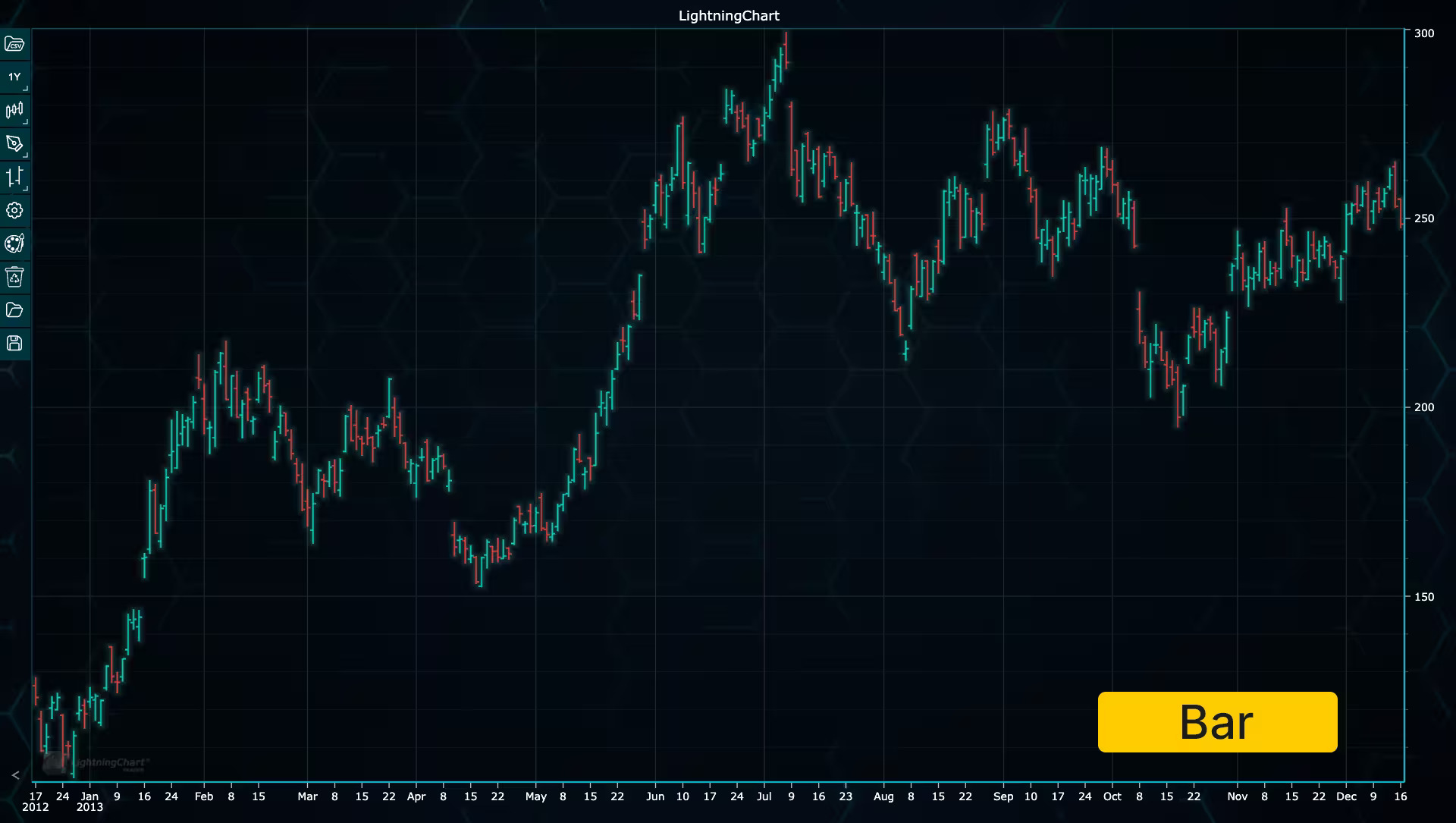Click the 150 price axis label
Viewport: 1456px width, 823px height.
1423,597
